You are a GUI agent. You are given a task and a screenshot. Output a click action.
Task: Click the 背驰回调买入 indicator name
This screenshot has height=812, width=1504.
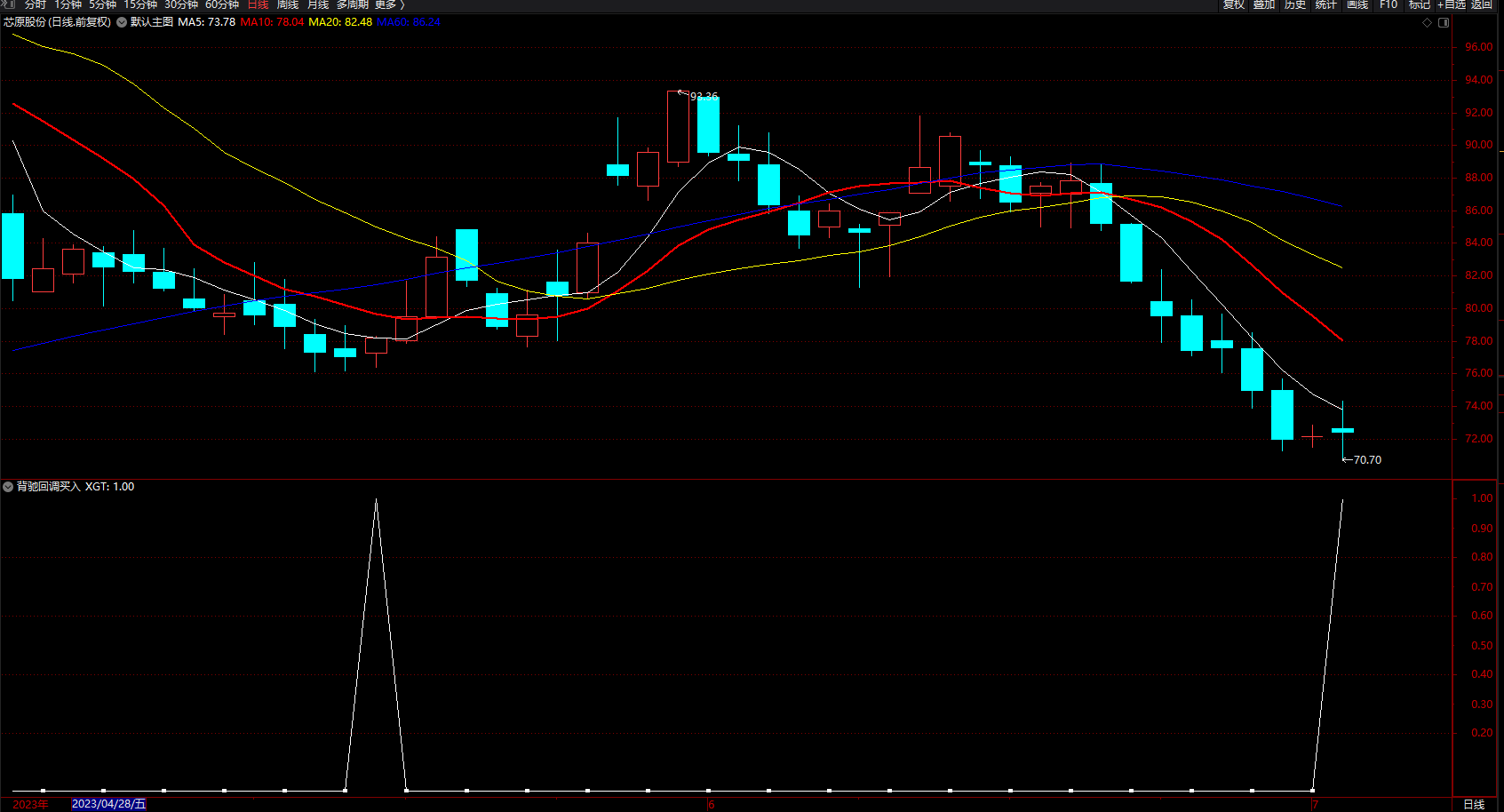click(x=49, y=487)
